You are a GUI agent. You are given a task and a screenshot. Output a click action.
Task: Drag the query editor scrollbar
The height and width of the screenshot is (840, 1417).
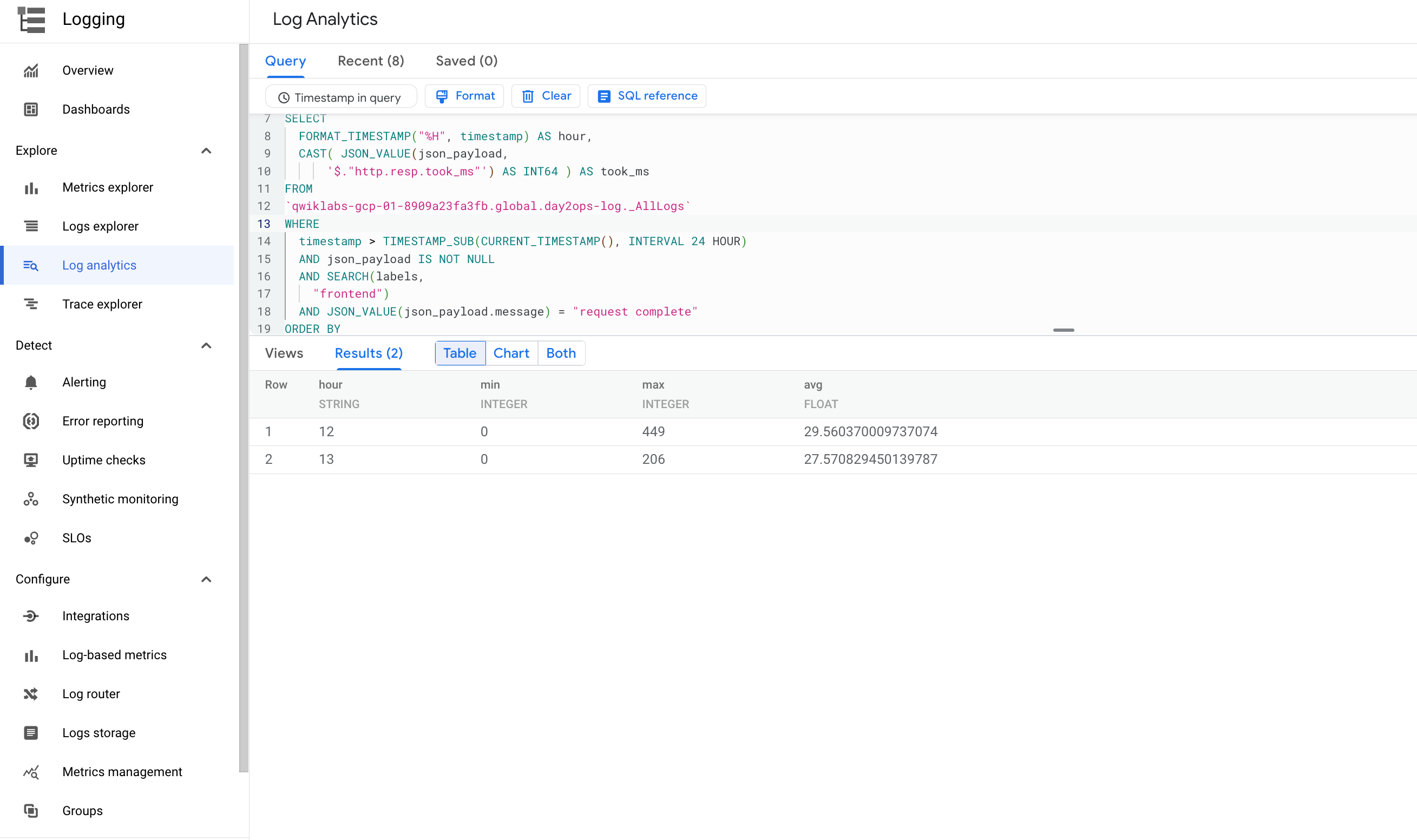[x=1064, y=329]
